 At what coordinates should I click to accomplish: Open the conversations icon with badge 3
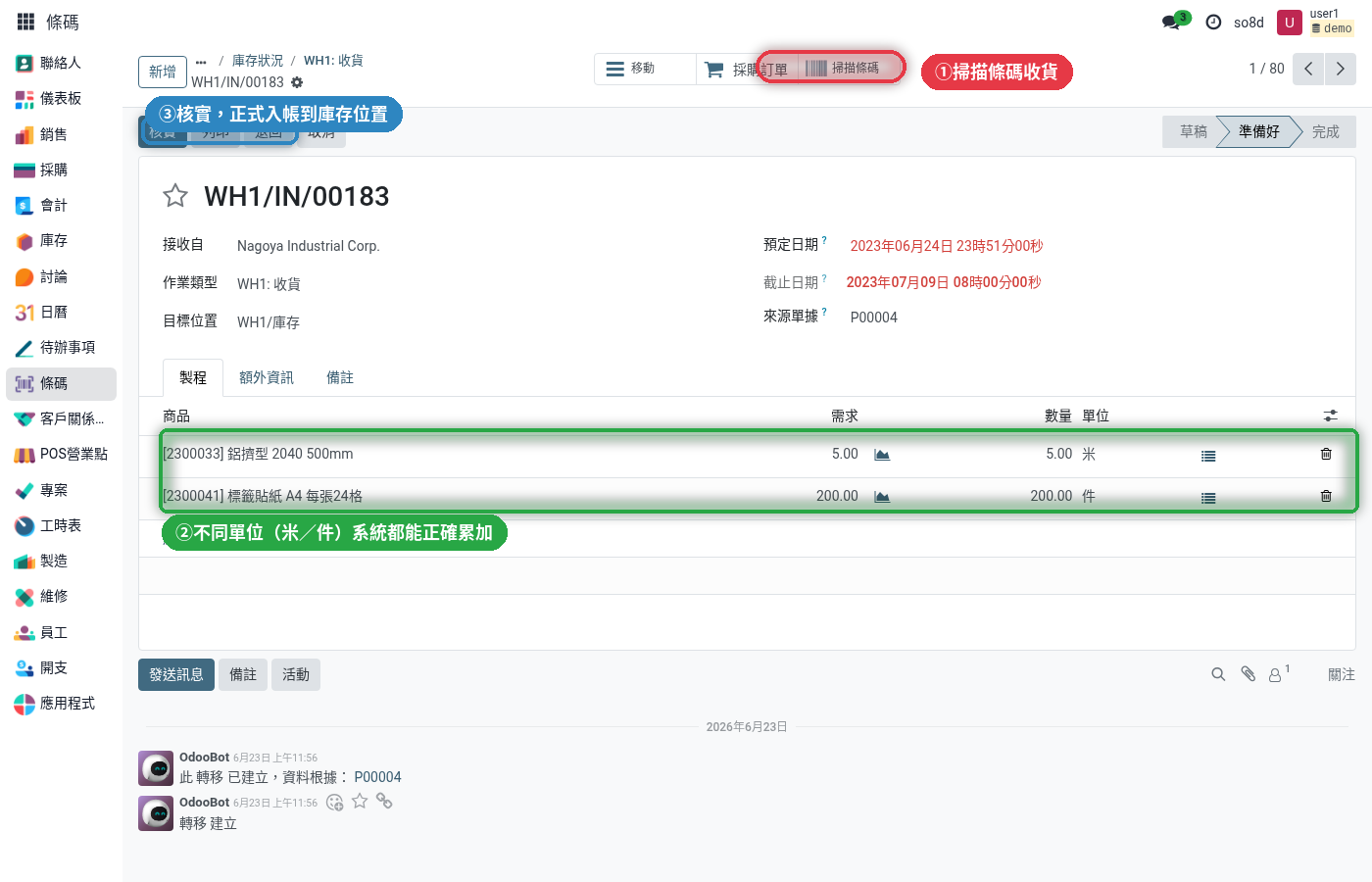(x=1174, y=21)
